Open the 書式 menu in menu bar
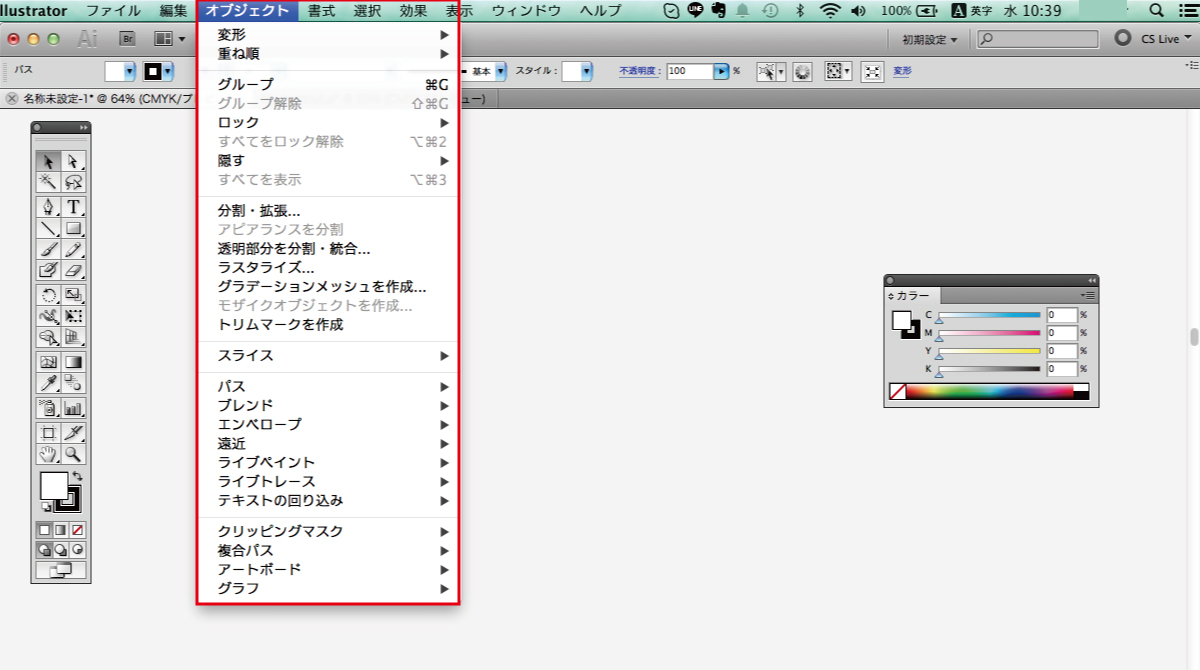This screenshot has height=670, width=1200. [x=321, y=11]
